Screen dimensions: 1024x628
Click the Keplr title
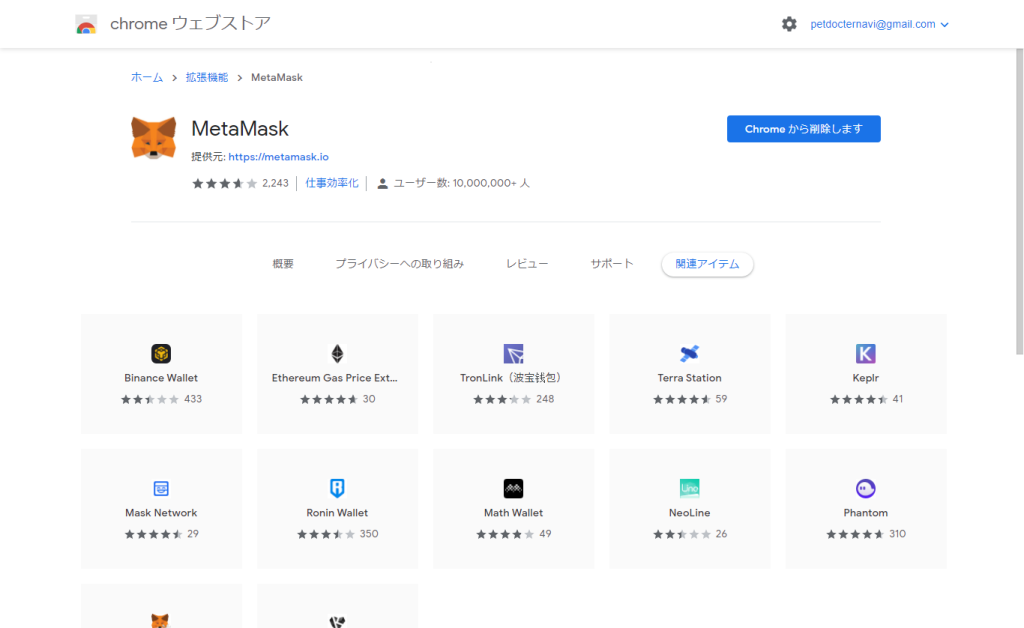866,378
